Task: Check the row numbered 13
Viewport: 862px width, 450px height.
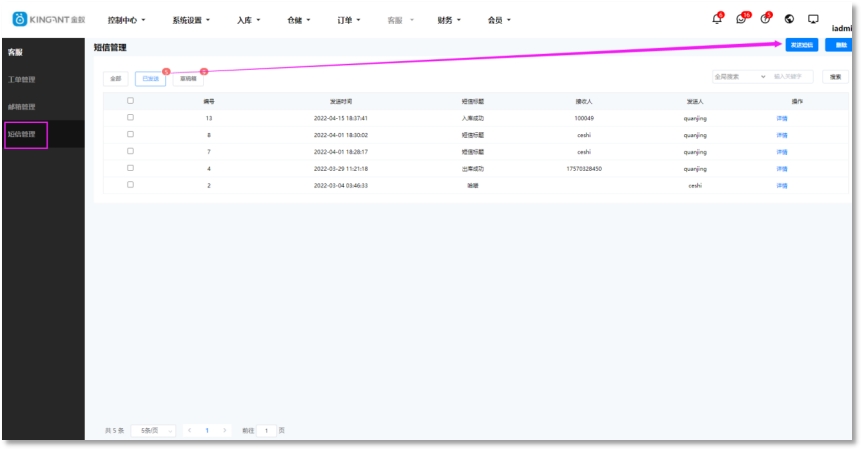Action: [x=130, y=118]
